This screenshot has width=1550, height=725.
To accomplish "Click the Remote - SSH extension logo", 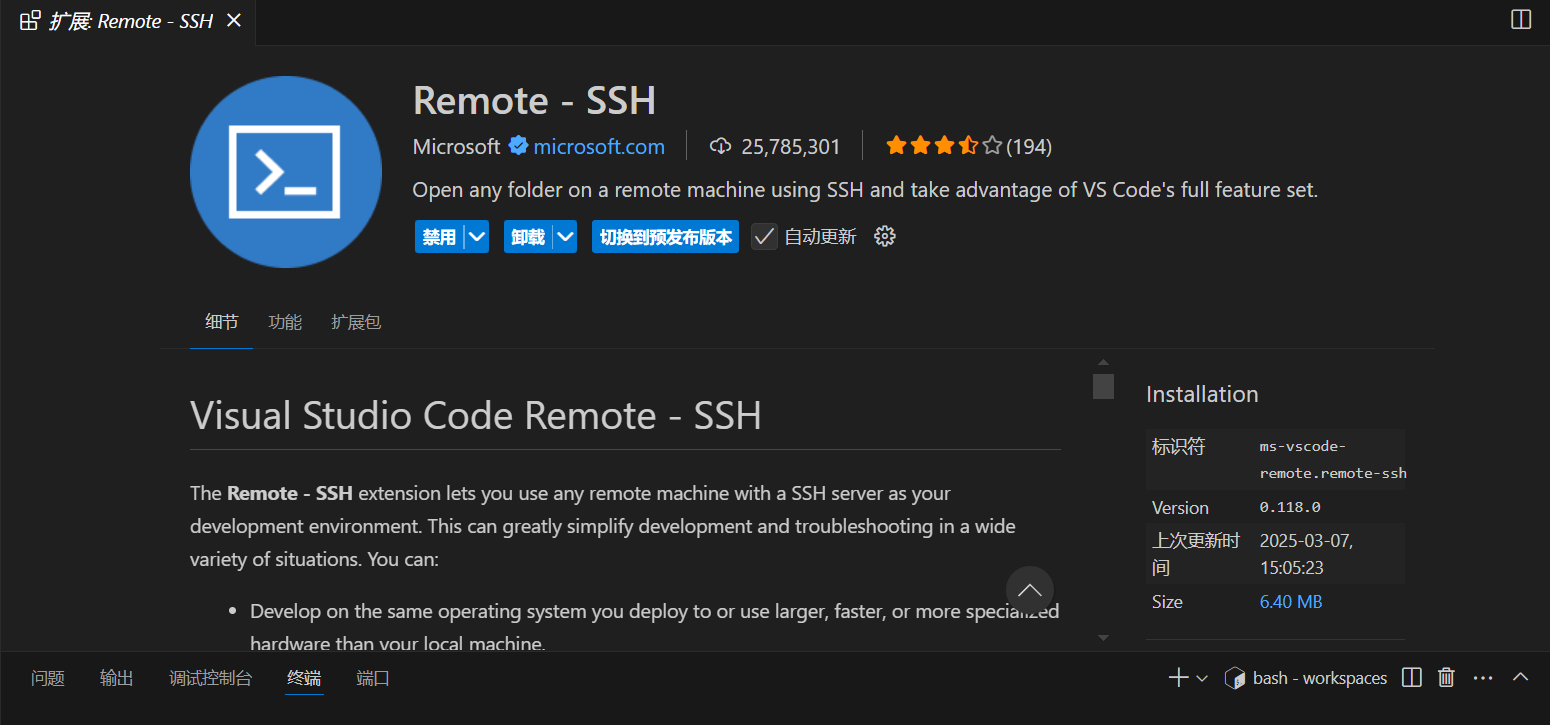I will [286, 172].
